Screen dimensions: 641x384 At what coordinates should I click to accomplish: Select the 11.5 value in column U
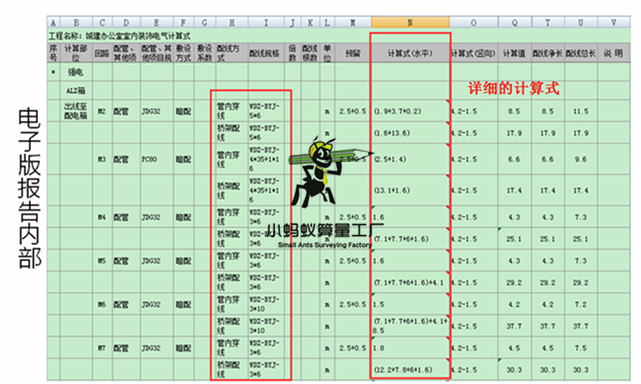pos(580,111)
